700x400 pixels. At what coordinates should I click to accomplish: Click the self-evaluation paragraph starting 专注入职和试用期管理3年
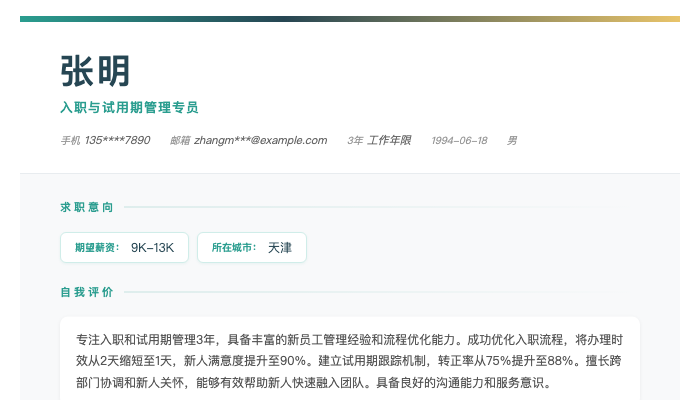pos(349,361)
